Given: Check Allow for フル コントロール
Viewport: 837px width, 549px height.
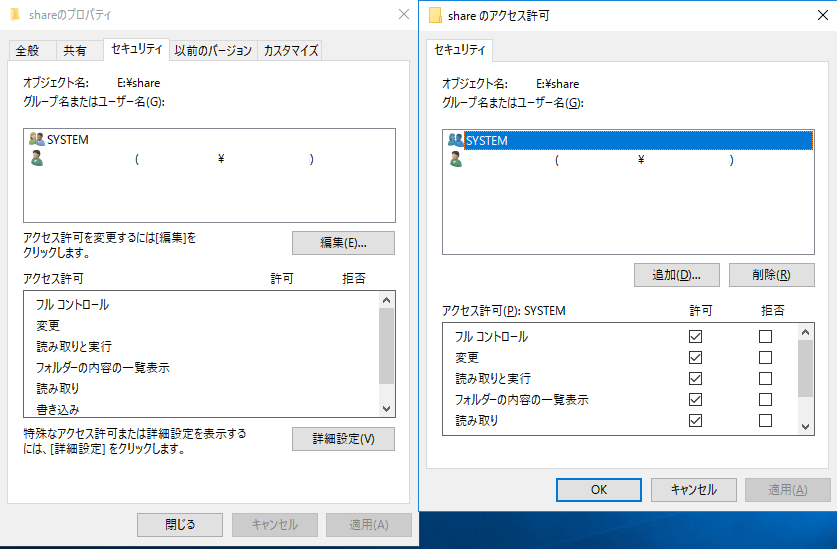Looking at the screenshot, I should click(695, 336).
